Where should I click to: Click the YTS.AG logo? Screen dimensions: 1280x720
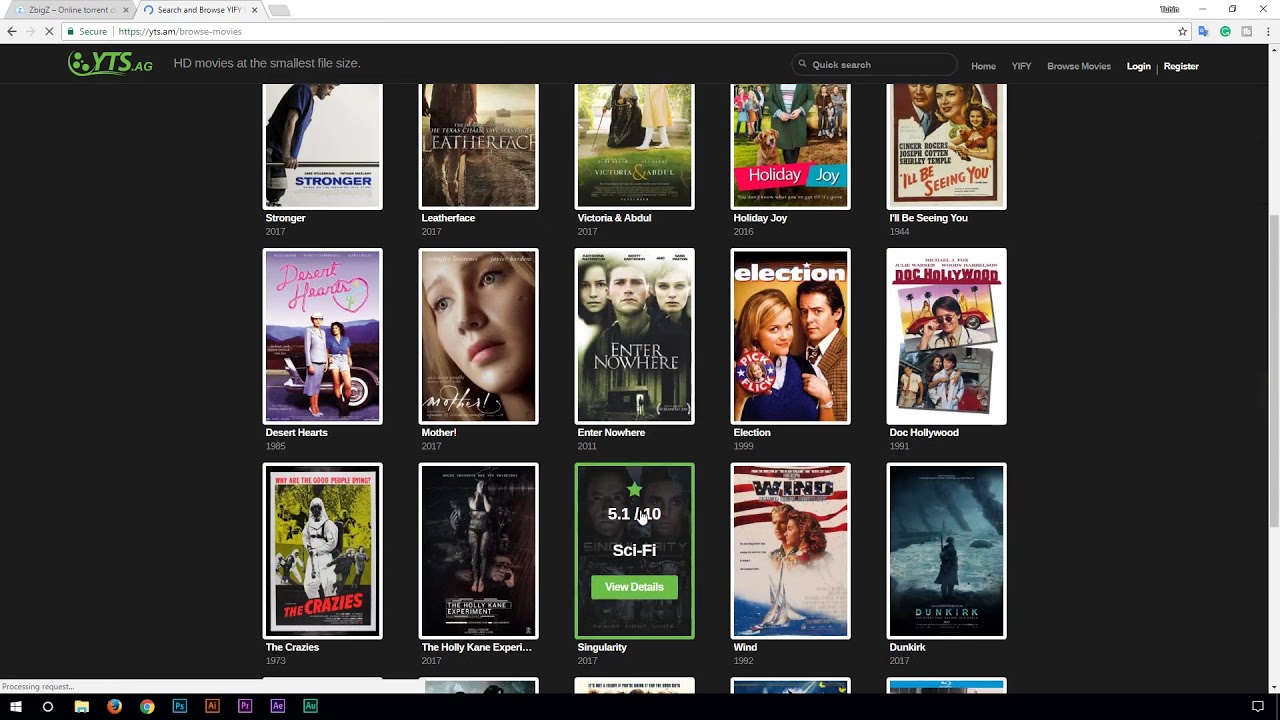click(x=110, y=64)
